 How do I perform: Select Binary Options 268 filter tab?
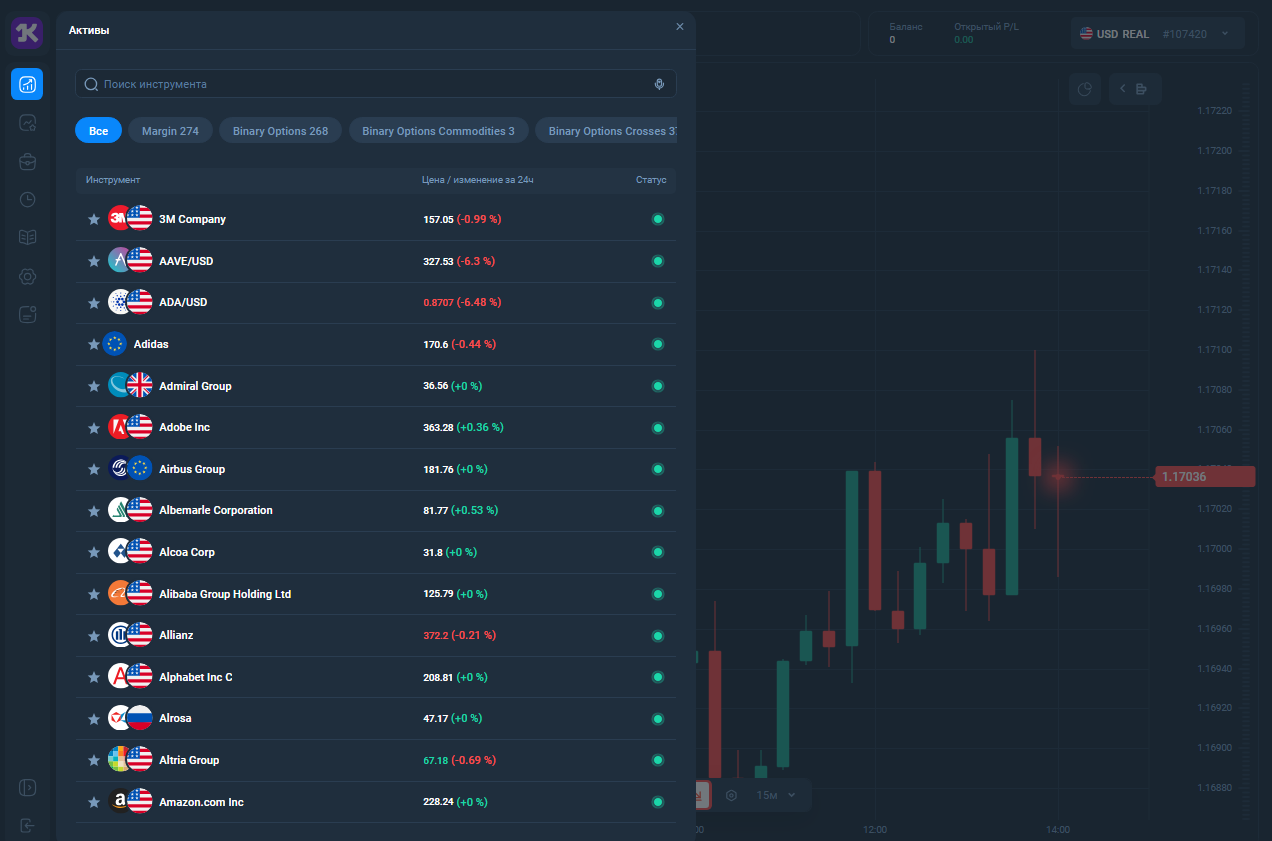(280, 131)
